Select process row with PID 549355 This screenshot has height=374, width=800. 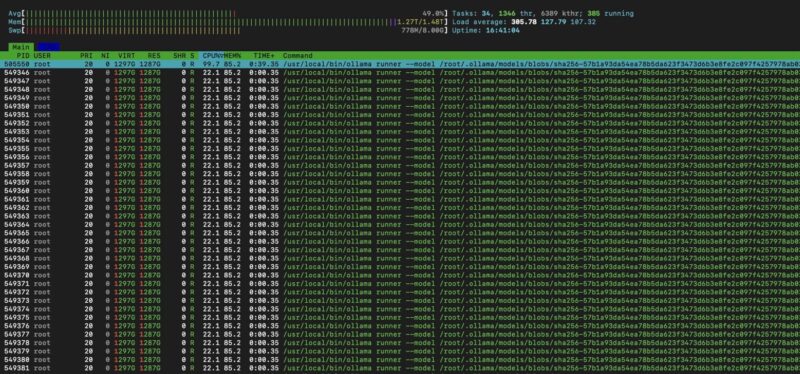[400, 148]
